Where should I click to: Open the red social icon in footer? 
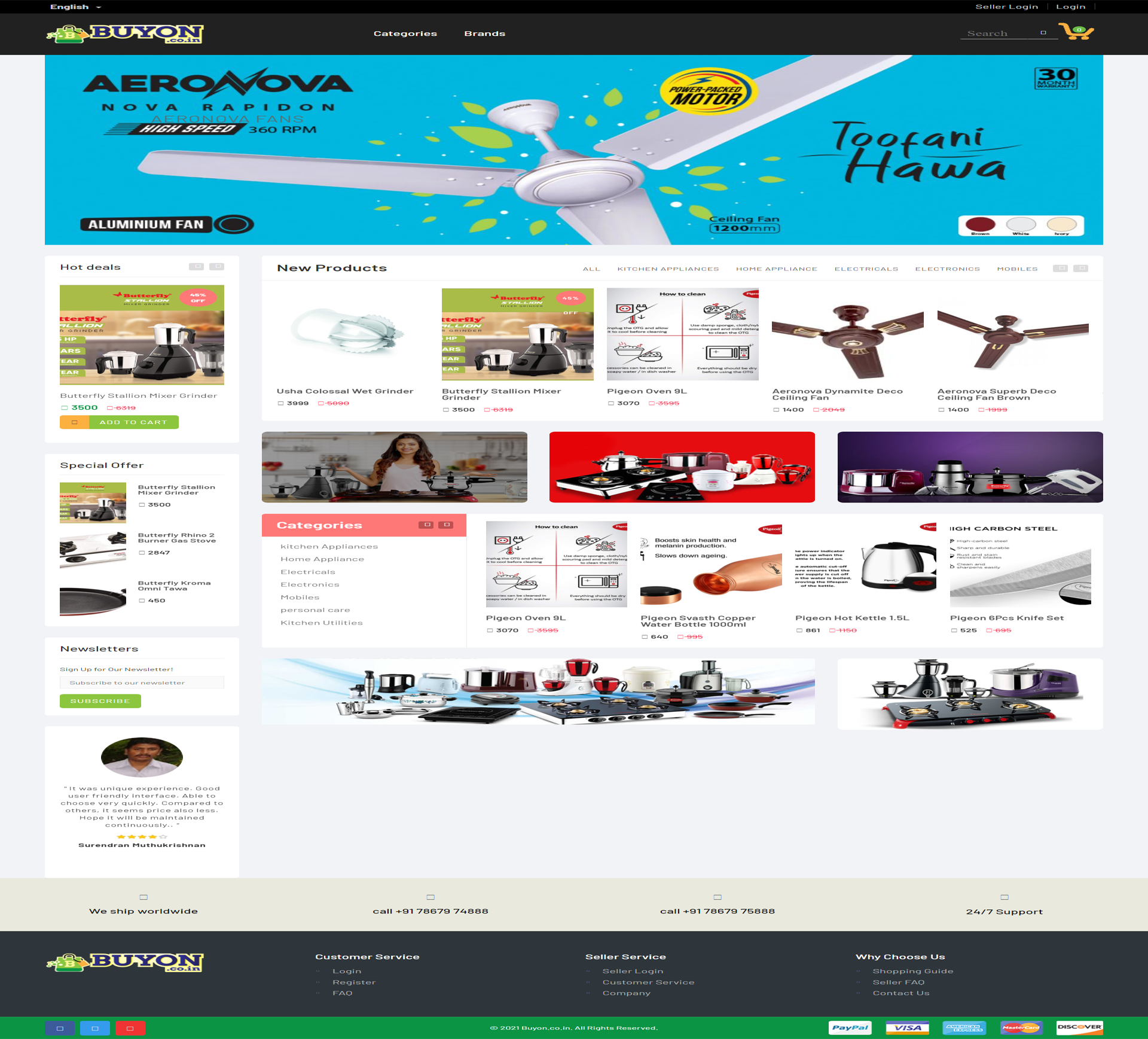[130, 1028]
